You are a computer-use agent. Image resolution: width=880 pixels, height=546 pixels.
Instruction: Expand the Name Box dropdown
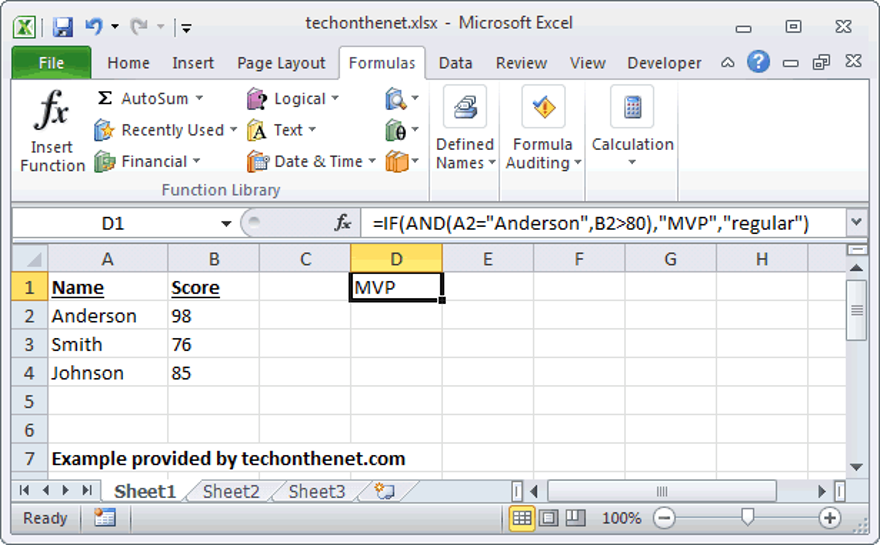(x=225, y=223)
